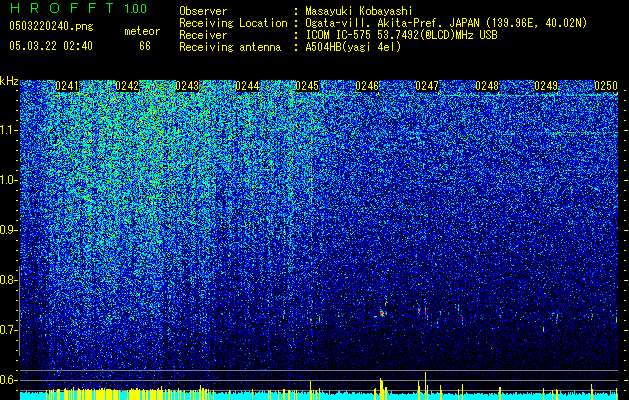Viewport: 629px width, 400px height.
Task: Click the 0.7 frequency axis label
Action: [x=9, y=330]
